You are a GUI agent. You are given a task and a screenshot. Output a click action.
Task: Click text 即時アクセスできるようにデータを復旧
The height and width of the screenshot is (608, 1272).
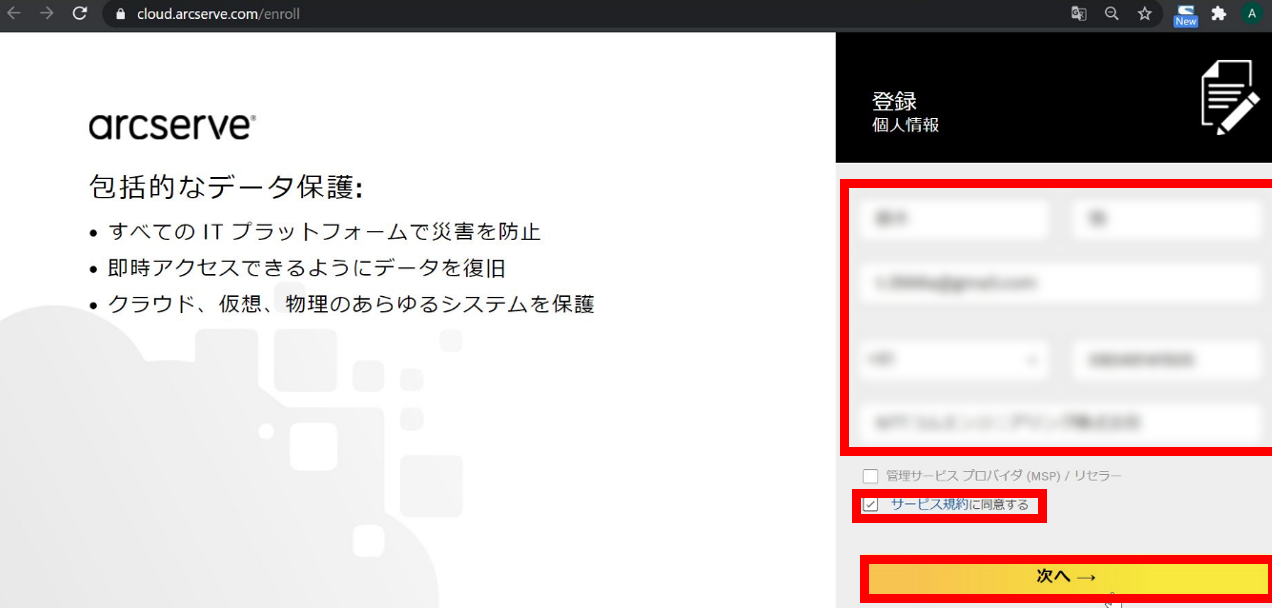pyautogui.click(x=307, y=268)
